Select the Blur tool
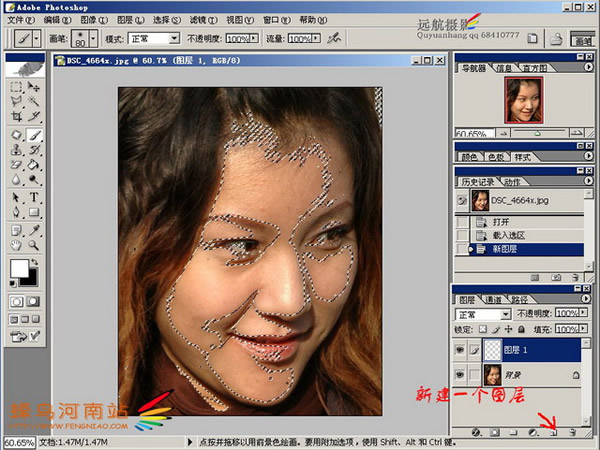The image size is (600, 450). 16,179
